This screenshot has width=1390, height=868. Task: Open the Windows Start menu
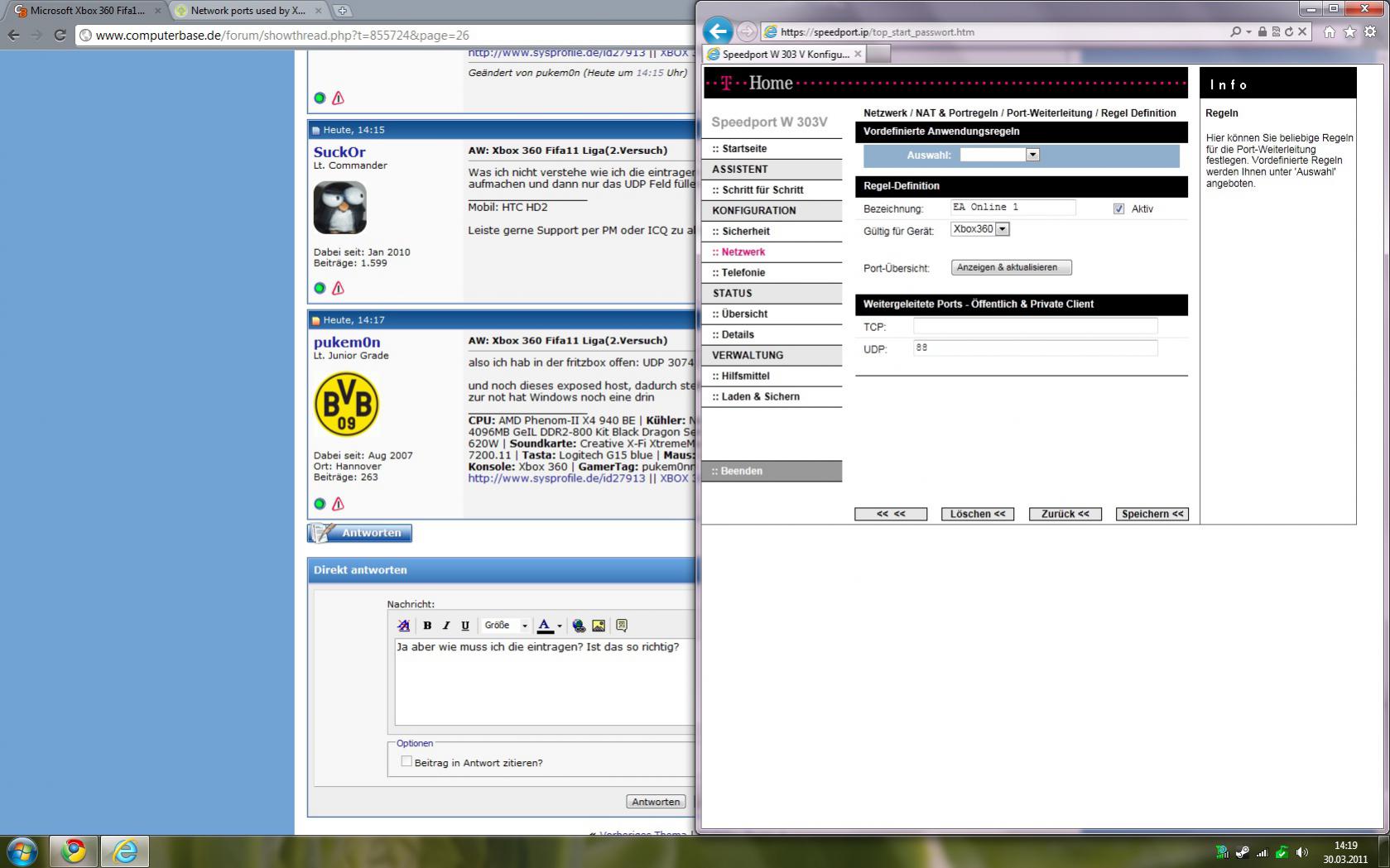point(22,851)
